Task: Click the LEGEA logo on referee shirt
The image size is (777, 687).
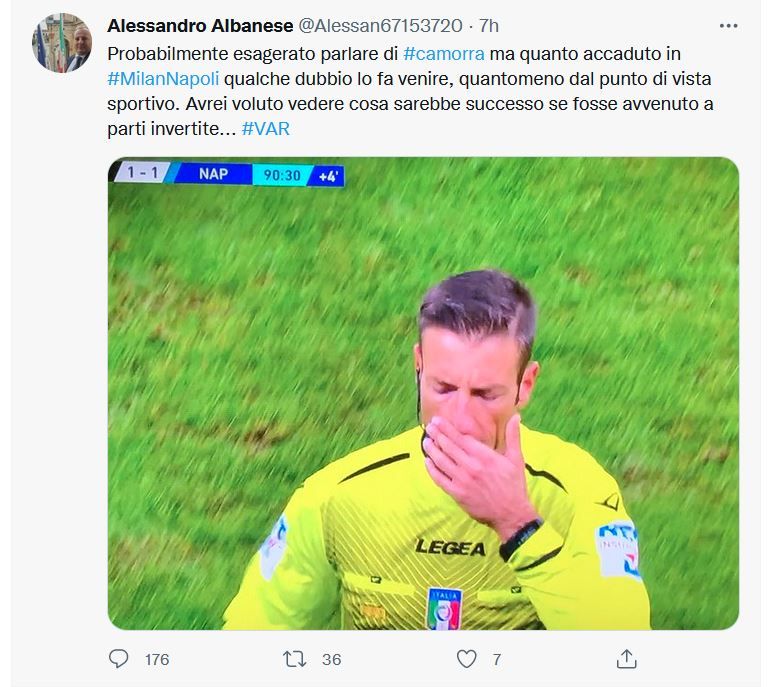Action: [x=450, y=547]
